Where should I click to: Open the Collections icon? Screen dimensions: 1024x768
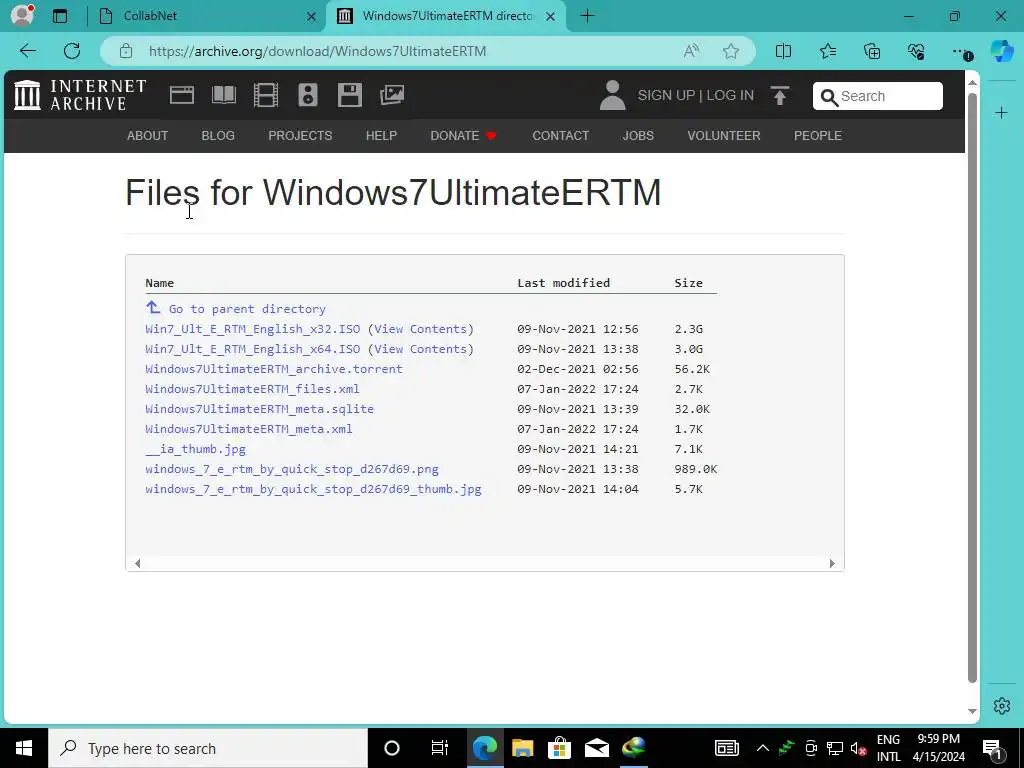click(x=872, y=51)
